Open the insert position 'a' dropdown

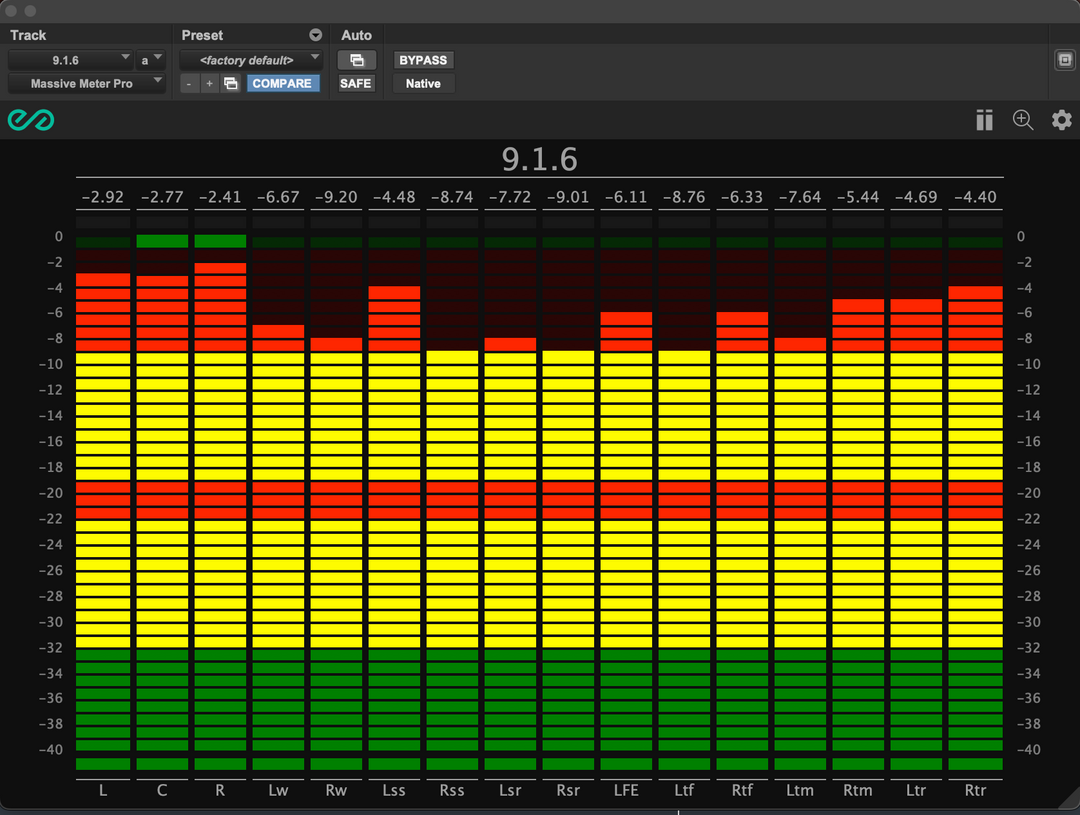coord(151,60)
